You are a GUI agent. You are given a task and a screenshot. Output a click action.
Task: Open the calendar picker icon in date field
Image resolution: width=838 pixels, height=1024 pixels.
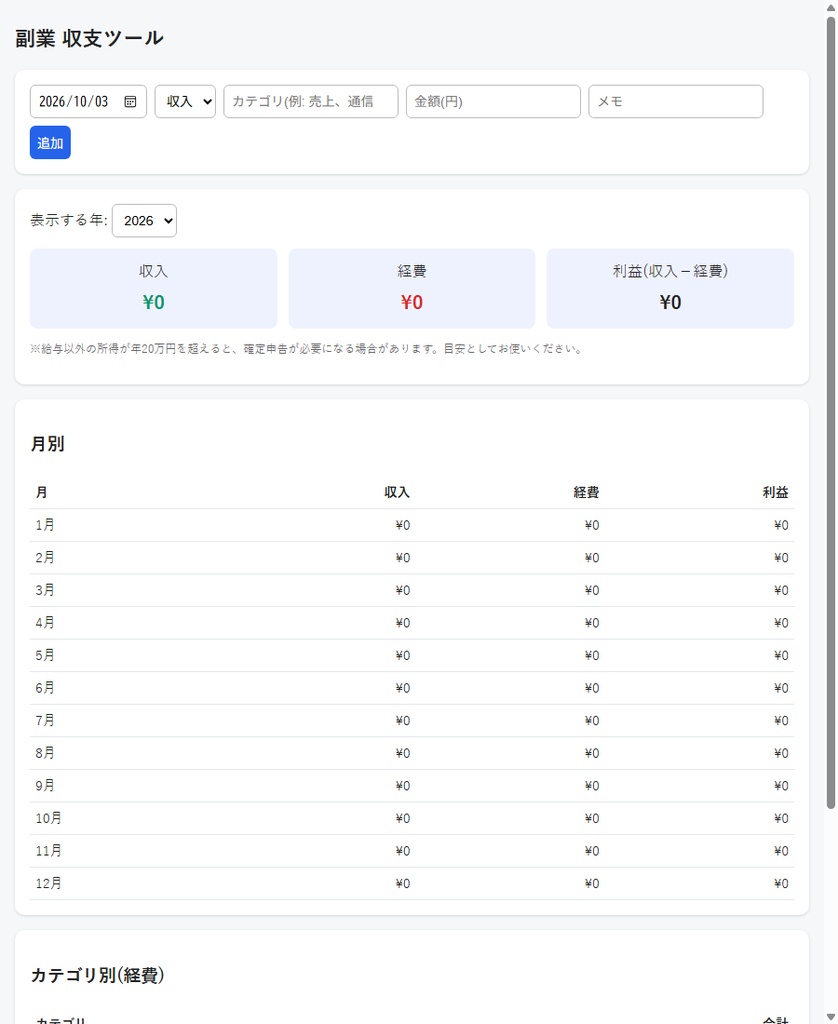tap(130, 101)
